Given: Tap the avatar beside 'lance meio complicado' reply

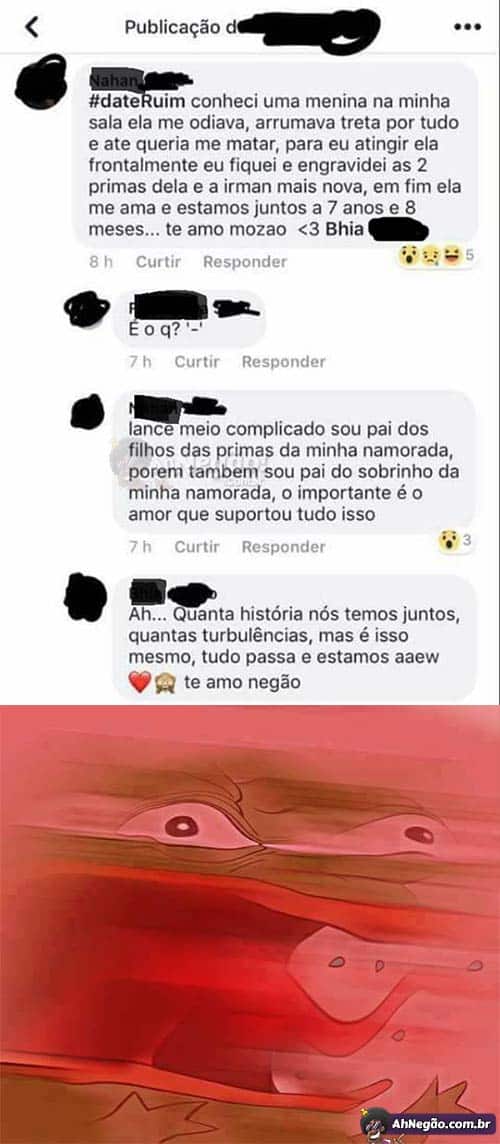Looking at the screenshot, I should pos(87,411).
